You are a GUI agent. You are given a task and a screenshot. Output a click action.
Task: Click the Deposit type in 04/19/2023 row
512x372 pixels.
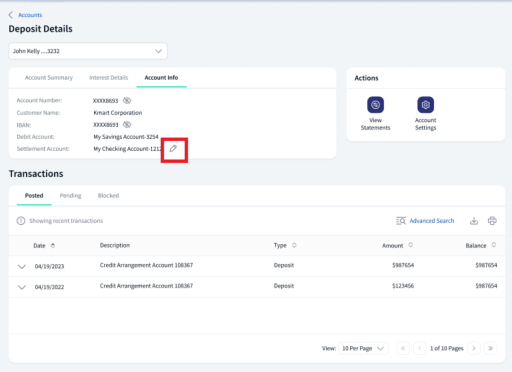pyautogui.click(x=284, y=265)
